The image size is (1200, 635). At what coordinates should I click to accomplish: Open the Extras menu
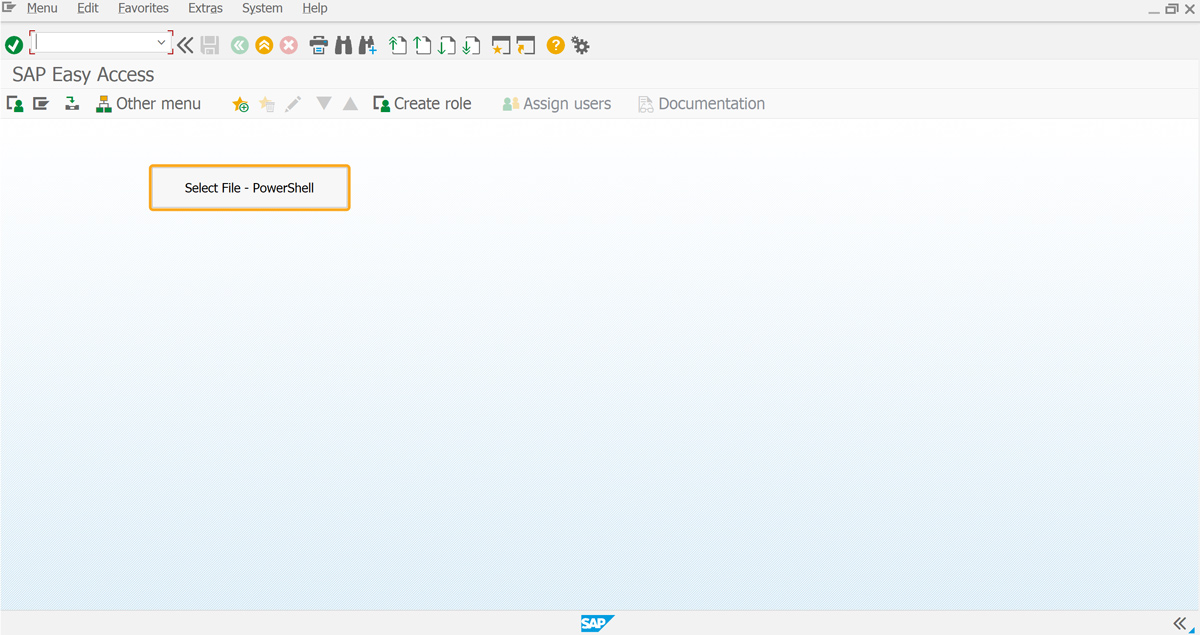(205, 8)
